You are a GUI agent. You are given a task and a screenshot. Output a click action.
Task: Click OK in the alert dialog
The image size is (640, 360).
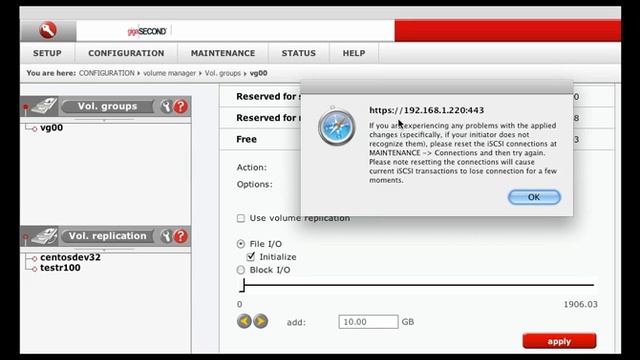pos(534,197)
